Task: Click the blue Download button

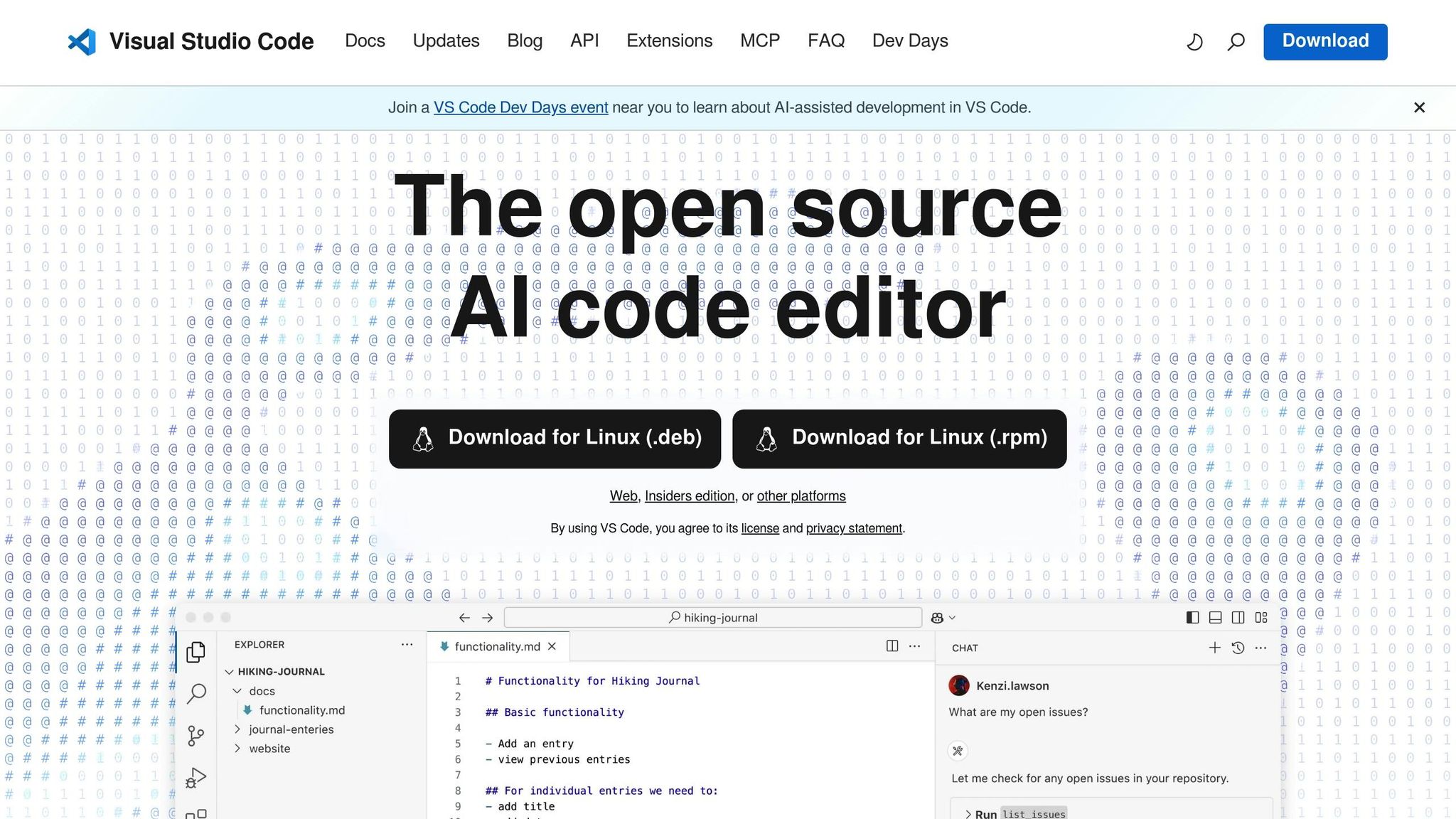Action: 1325,41
